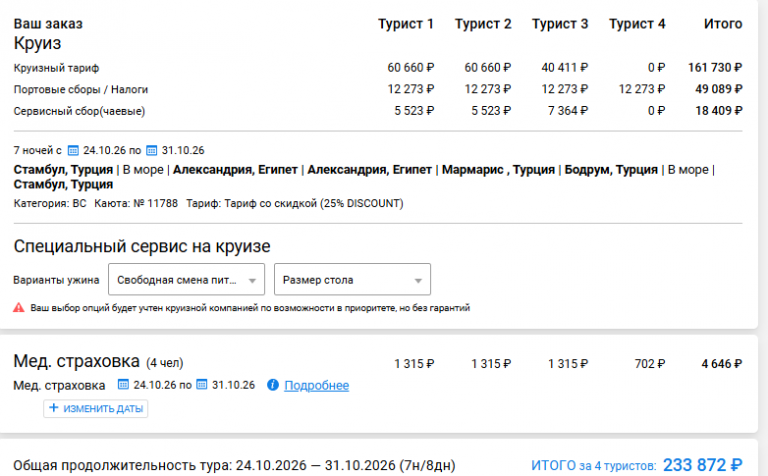This screenshot has width=768, height=476.
Task: Click the blue info icon near Подробнее
Action: pos(273,385)
